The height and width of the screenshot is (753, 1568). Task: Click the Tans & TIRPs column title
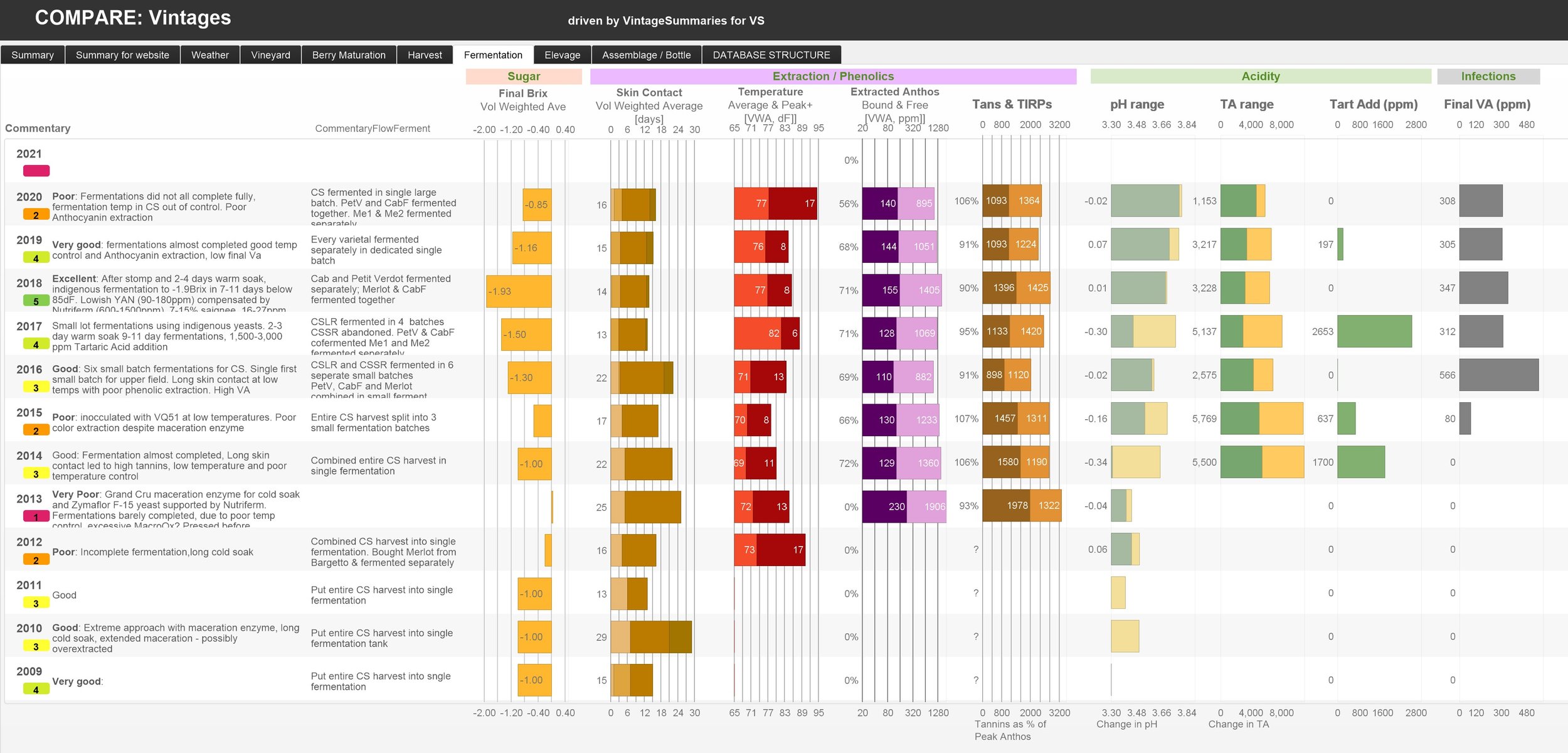click(1012, 104)
